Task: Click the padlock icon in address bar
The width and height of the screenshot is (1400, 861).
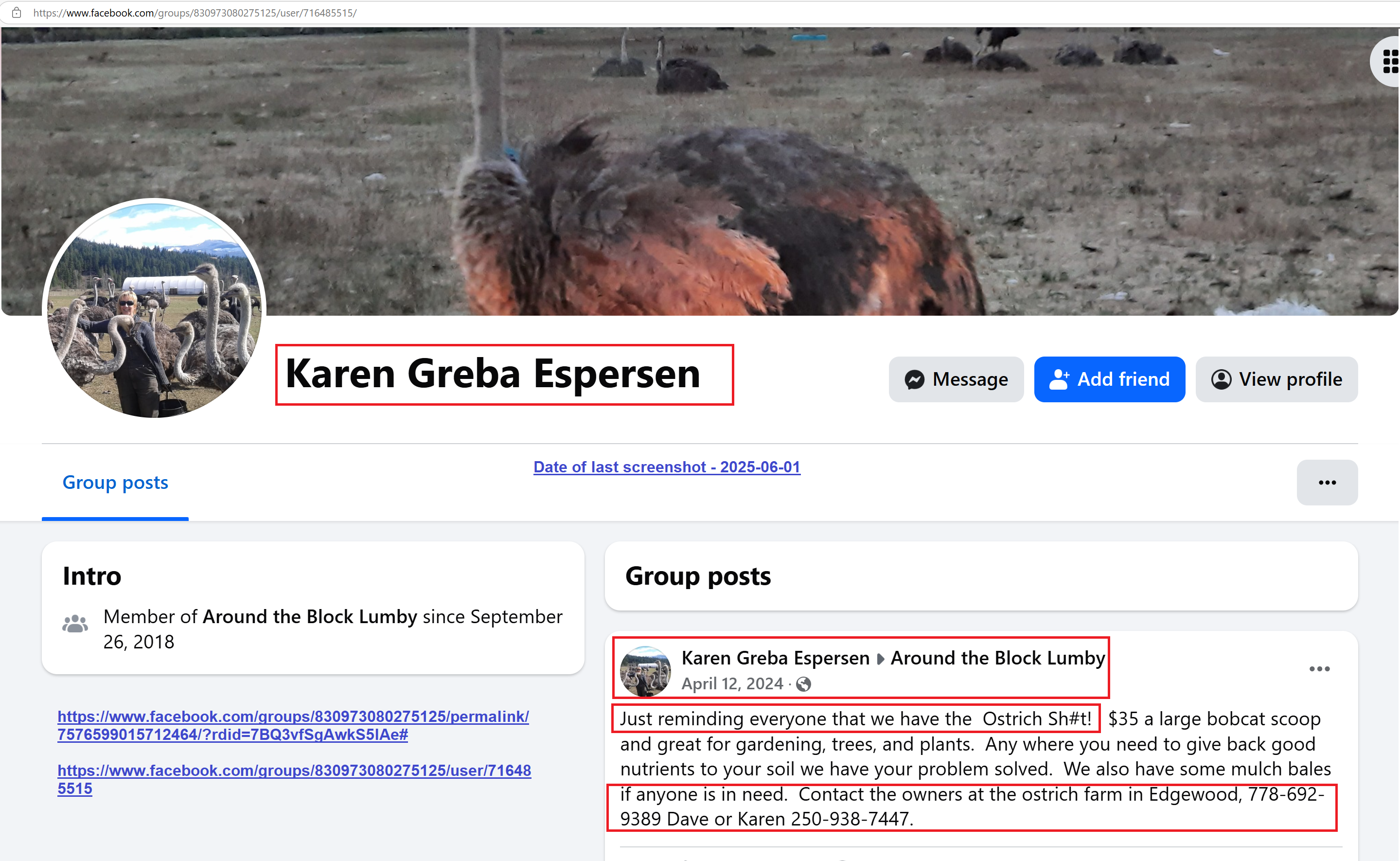Action: pyautogui.click(x=17, y=13)
